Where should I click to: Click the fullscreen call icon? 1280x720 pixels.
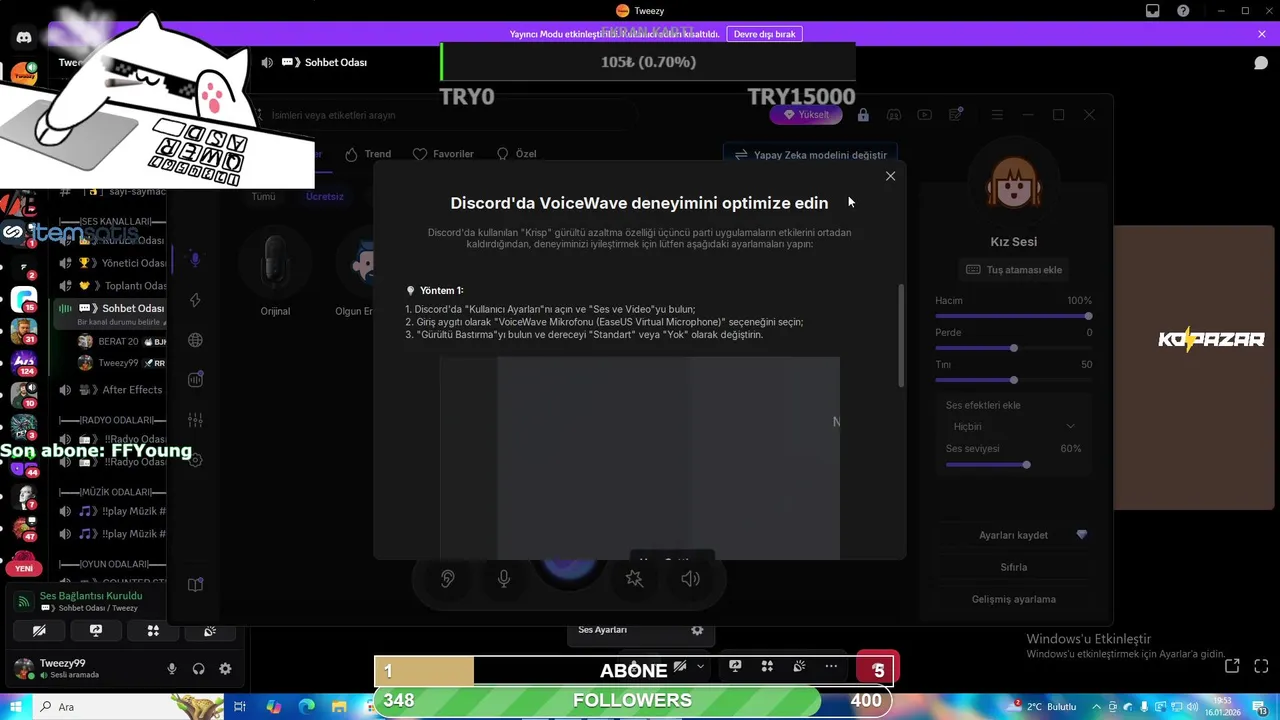tap(1261, 665)
